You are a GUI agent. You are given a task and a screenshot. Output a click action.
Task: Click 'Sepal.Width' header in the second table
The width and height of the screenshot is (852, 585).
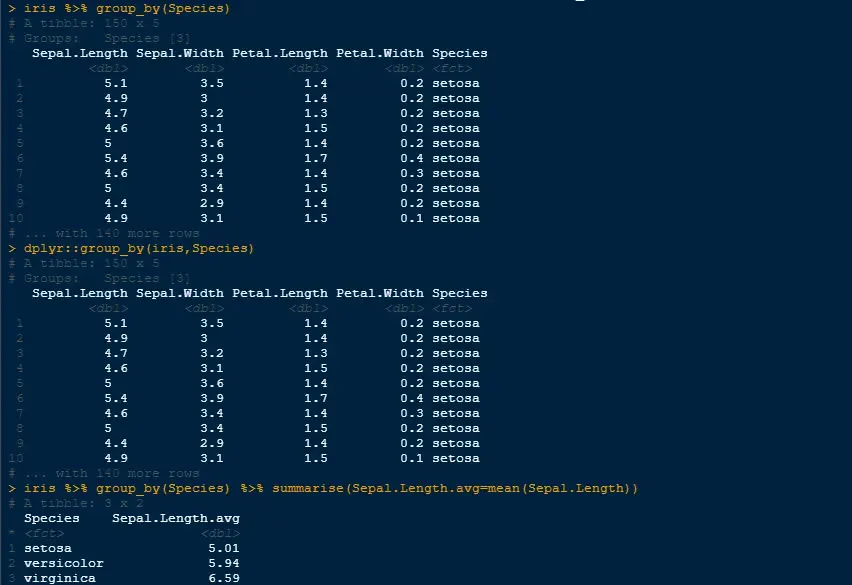(x=180, y=293)
